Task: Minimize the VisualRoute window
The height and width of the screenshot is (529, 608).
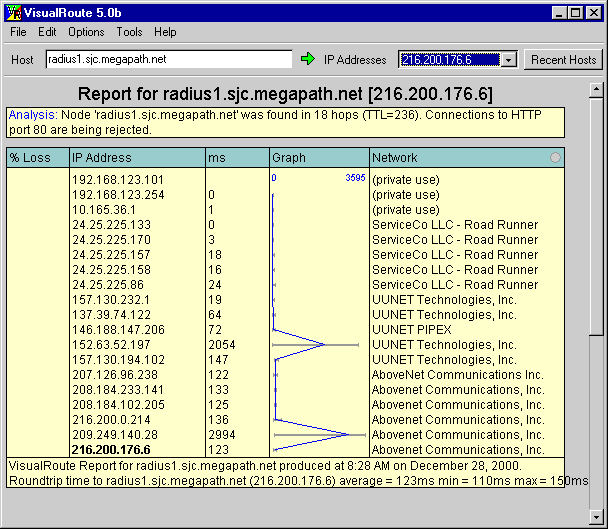Action: click(559, 13)
